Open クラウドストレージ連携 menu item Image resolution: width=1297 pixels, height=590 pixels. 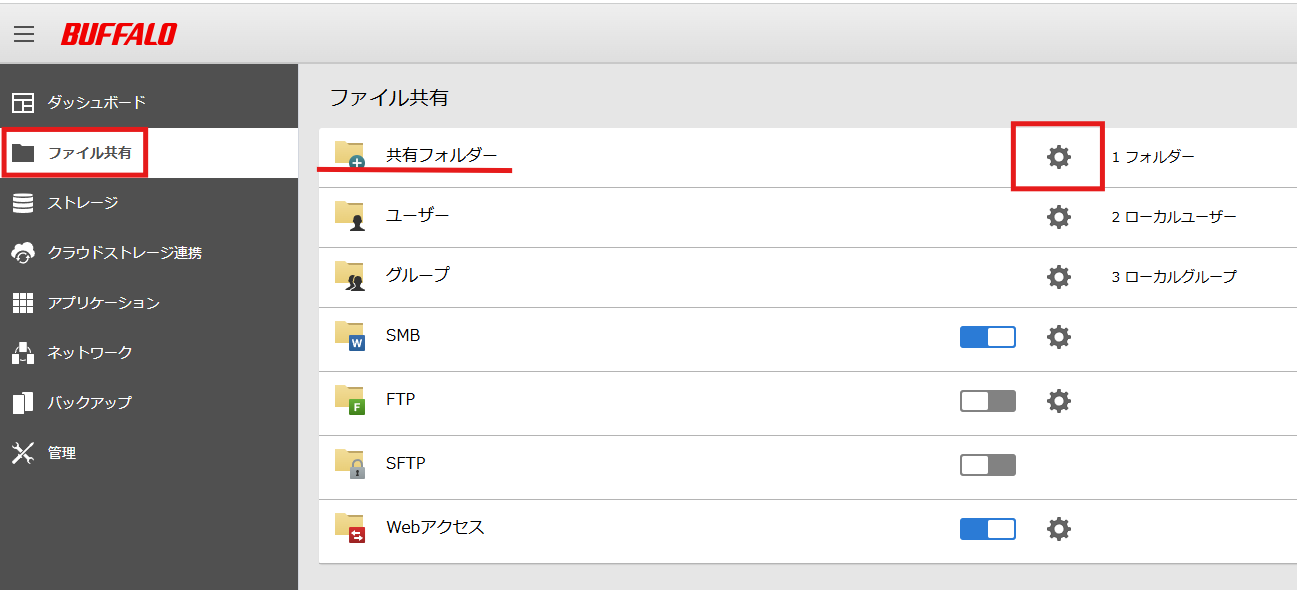(124, 253)
